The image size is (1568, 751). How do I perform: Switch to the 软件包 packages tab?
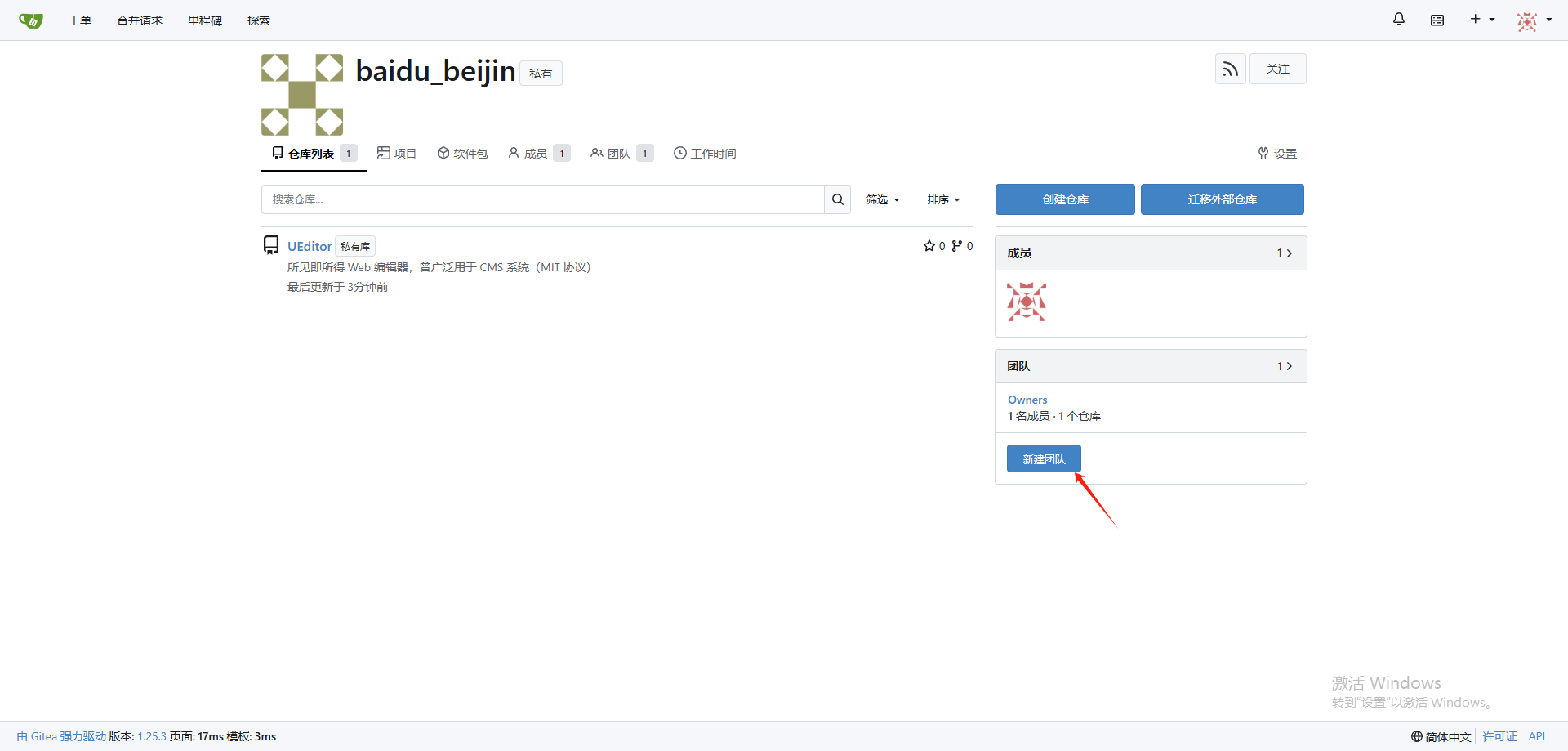(462, 154)
